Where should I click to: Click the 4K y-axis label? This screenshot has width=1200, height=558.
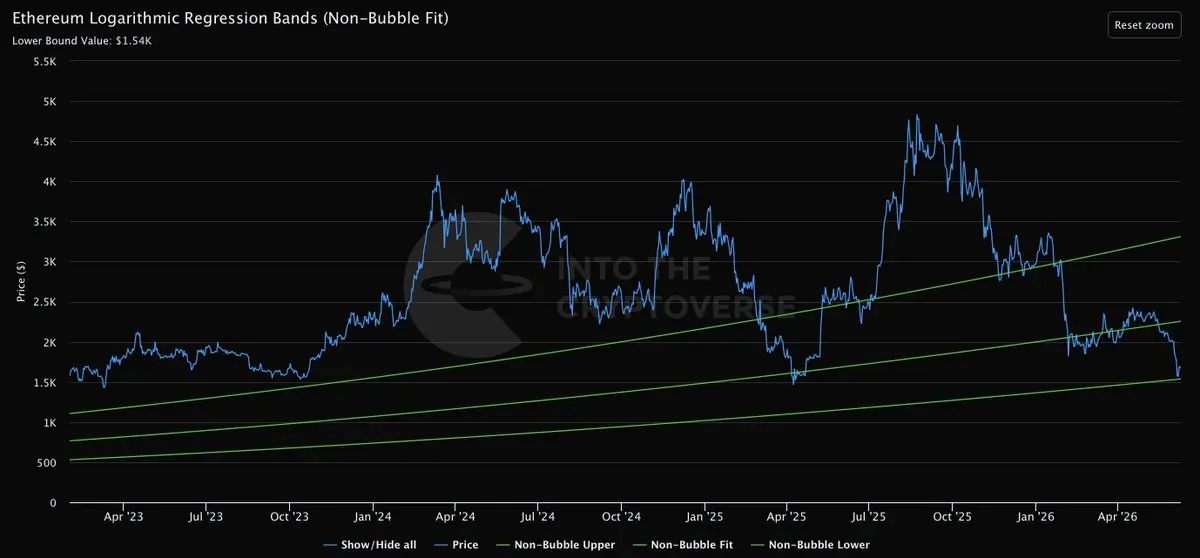pyautogui.click(x=52, y=182)
